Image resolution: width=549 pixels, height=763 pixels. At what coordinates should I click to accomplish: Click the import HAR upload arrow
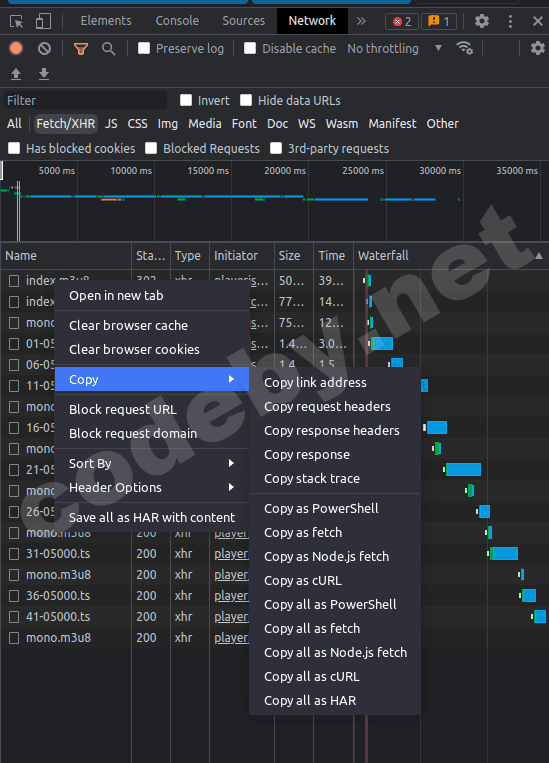point(16,73)
